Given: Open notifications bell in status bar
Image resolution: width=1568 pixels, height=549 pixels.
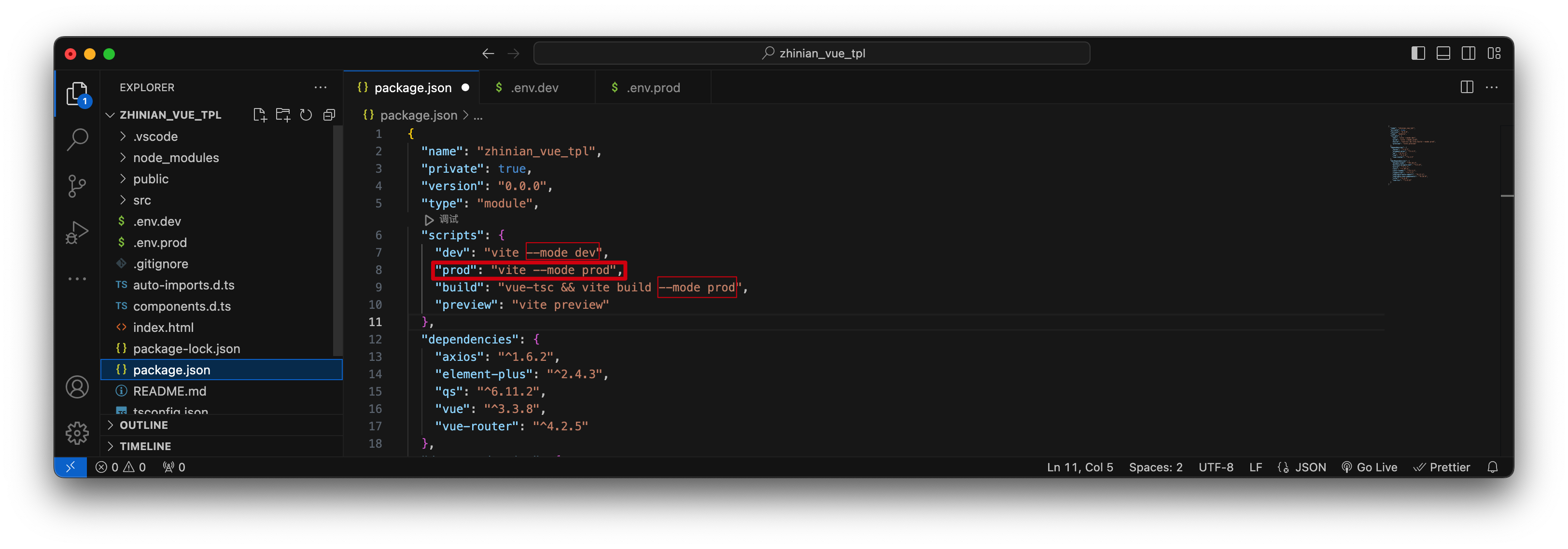Looking at the screenshot, I should [1493, 467].
